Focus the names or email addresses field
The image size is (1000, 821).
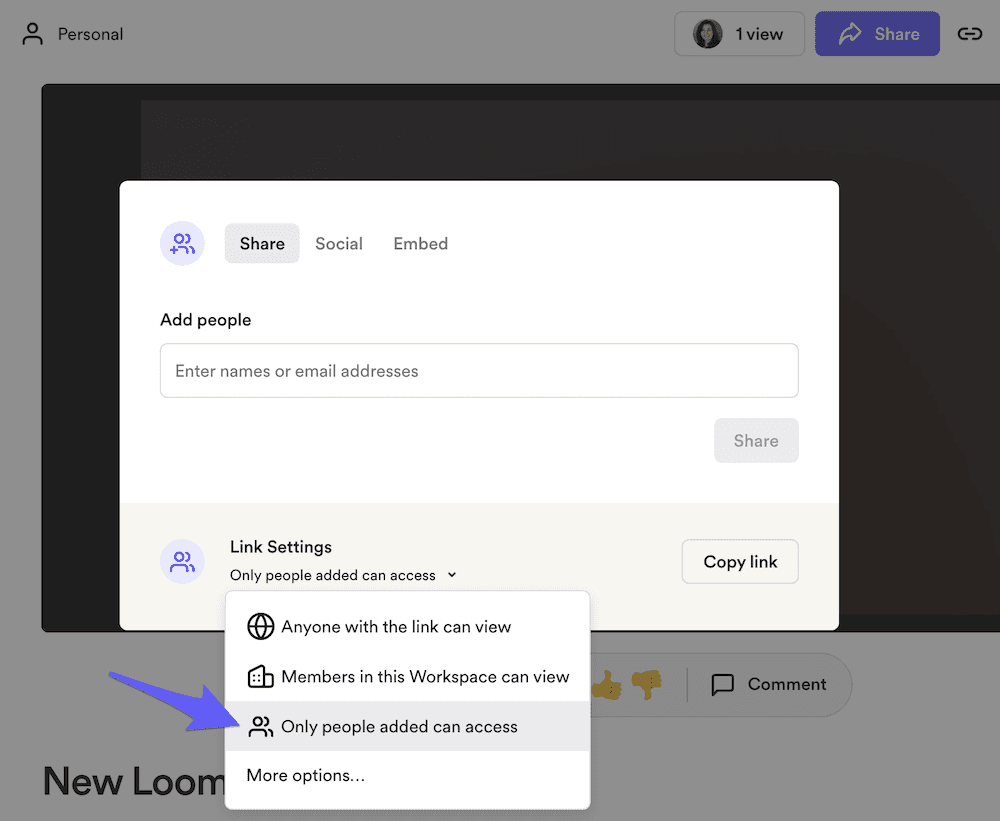click(479, 371)
